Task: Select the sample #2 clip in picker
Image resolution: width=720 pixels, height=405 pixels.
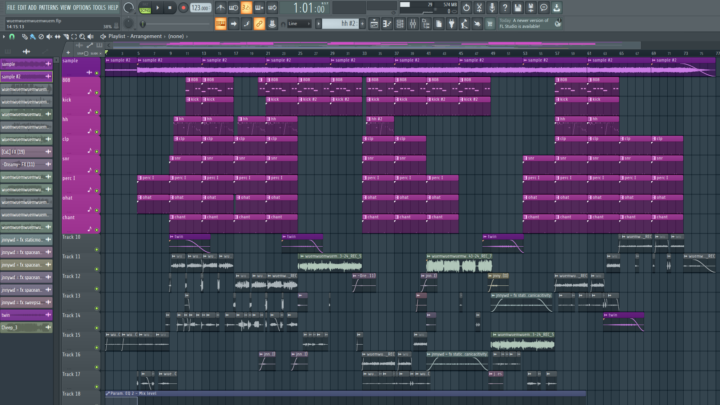Action: click(26, 77)
